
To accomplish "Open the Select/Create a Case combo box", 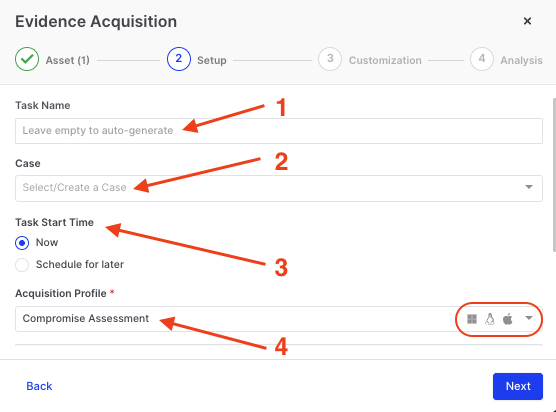I will [x=279, y=188].
